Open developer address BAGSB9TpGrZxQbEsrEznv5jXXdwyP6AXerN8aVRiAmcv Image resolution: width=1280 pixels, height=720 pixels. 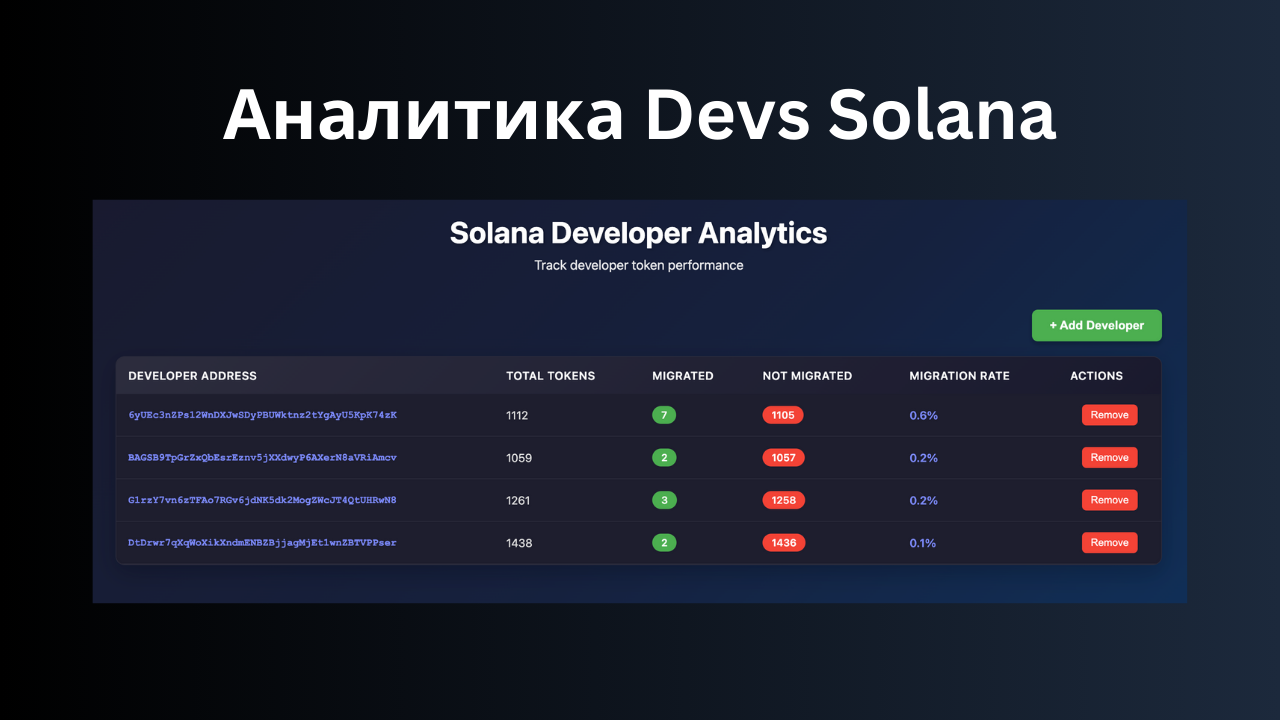click(262, 457)
